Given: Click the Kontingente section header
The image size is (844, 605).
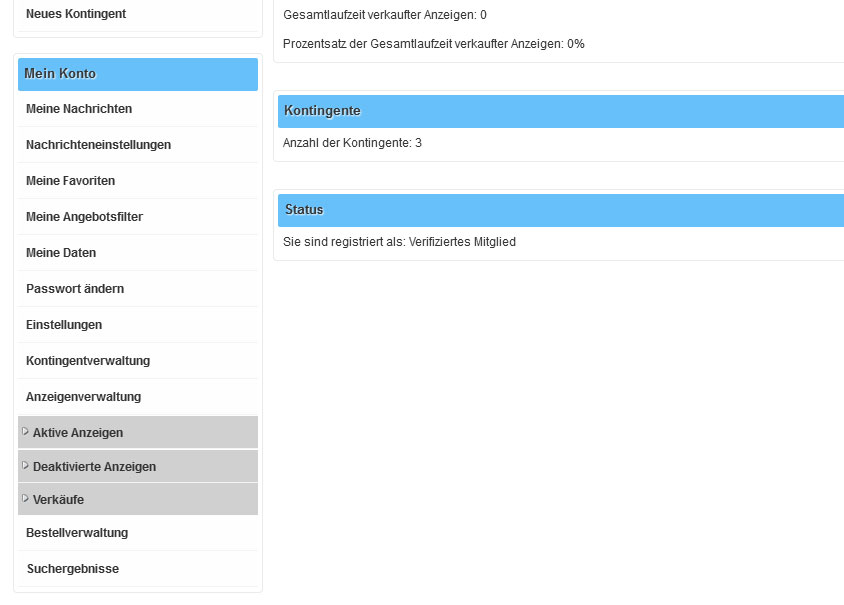Looking at the screenshot, I should click(x=561, y=111).
